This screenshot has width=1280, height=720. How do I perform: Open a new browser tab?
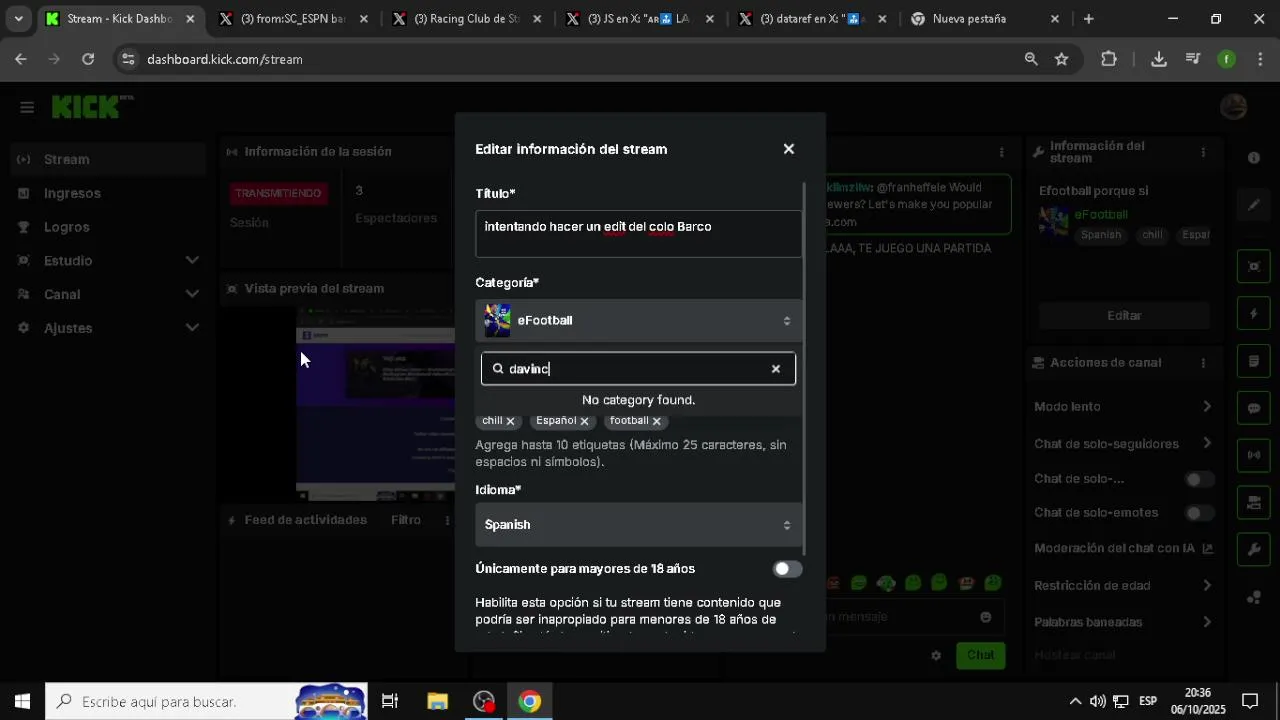(x=1089, y=19)
